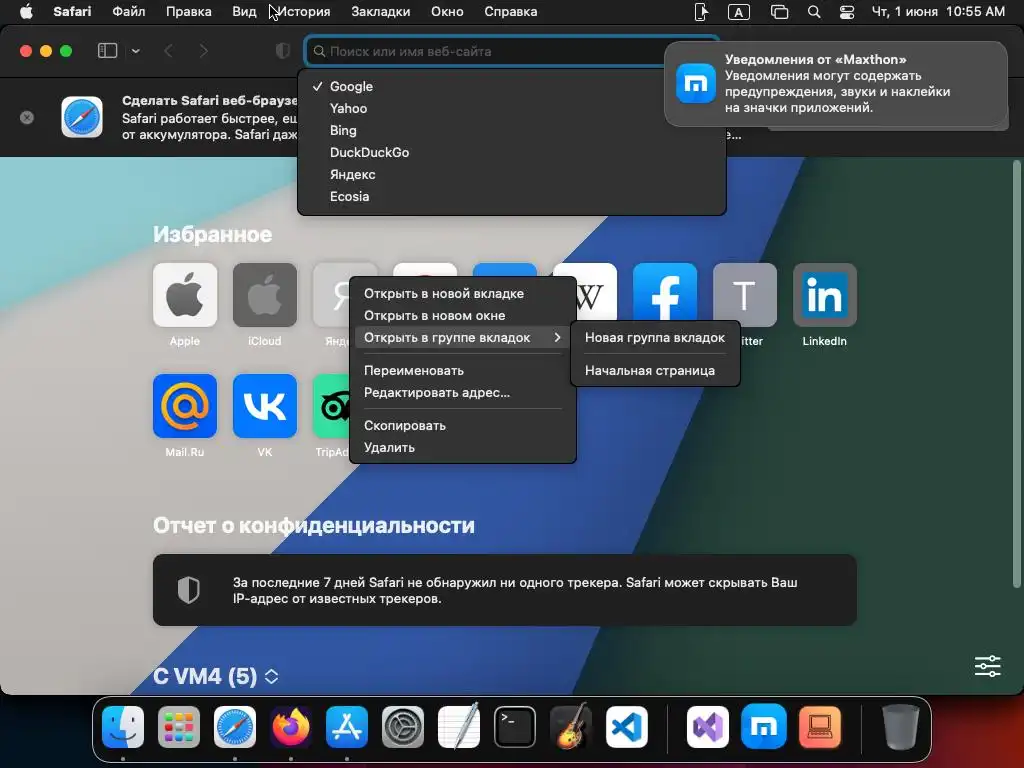Select Google as search engine
The width and height of the screenshot is (1024, 768).
[x=511, y=86]
